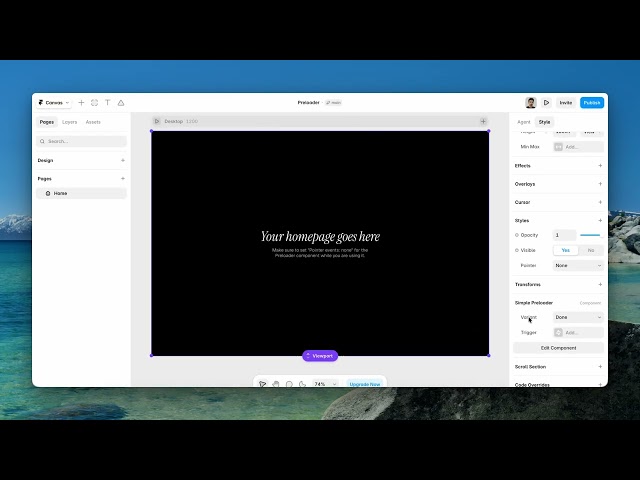This screenshot has height=480, width=640.
Task: Open the user avatar profile
Action: [x=531, y=103]
